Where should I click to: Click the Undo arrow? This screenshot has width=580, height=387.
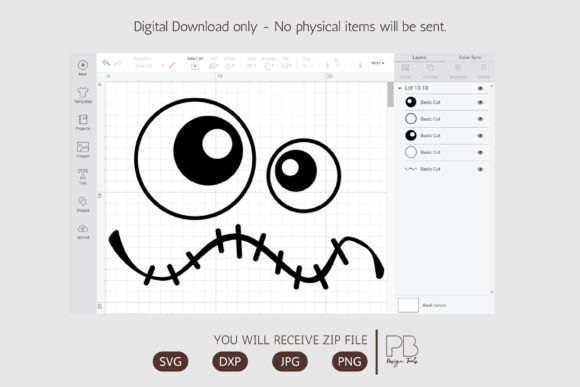(106, 63)
